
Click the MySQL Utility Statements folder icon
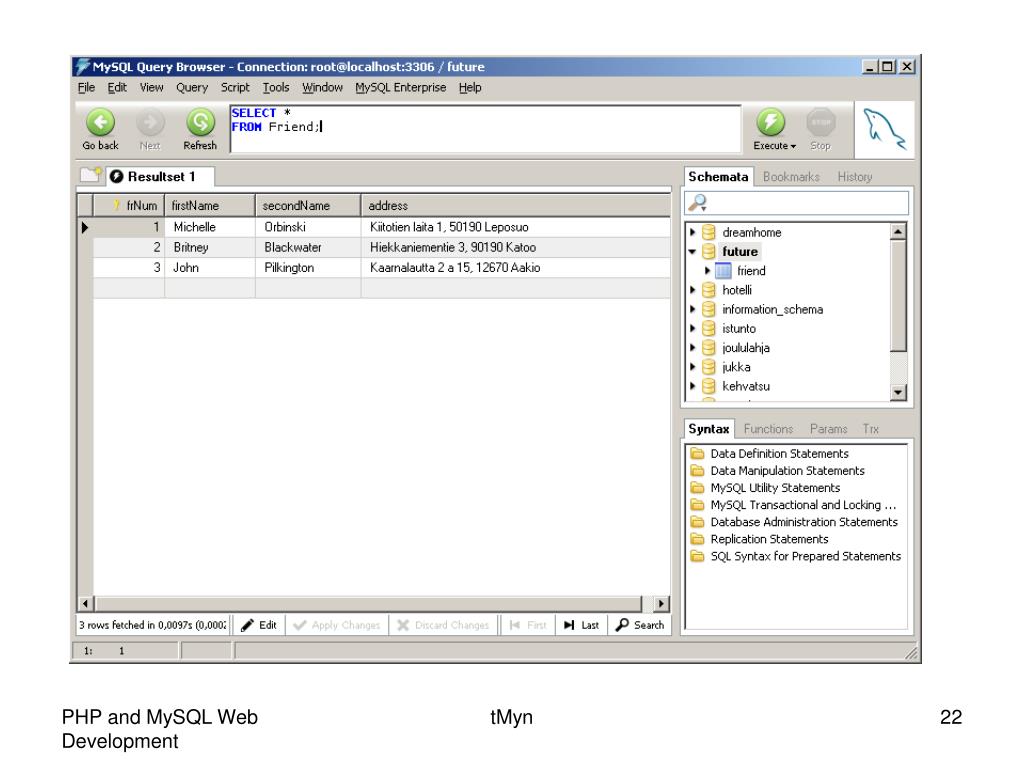697,487
